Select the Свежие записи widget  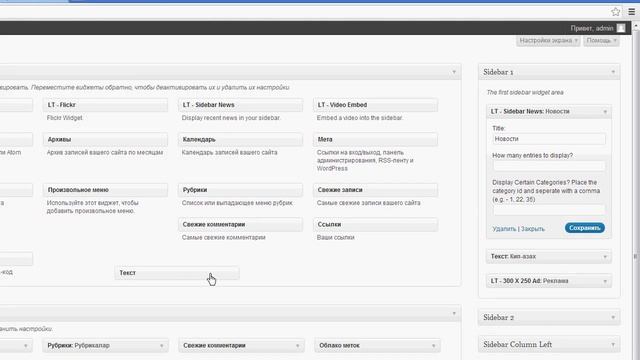coord(376,190)
